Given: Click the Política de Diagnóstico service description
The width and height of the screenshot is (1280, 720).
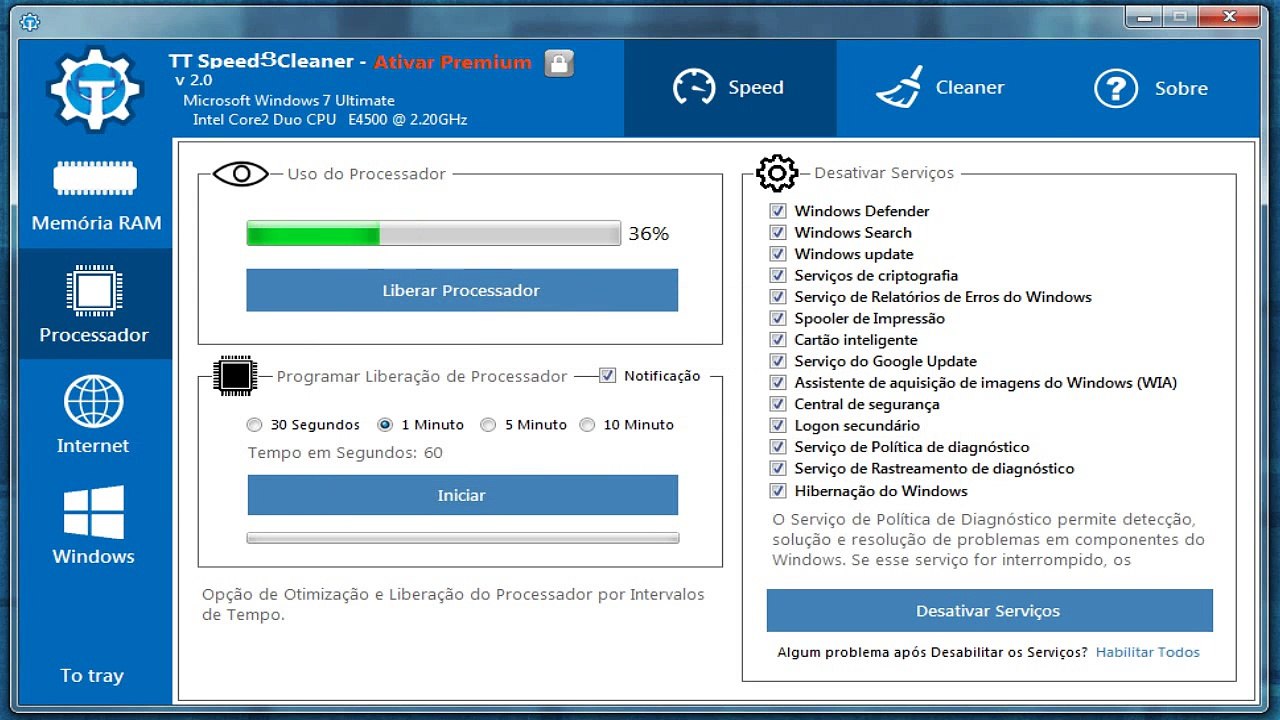Looking at the screenshot, I should (988, 540).
